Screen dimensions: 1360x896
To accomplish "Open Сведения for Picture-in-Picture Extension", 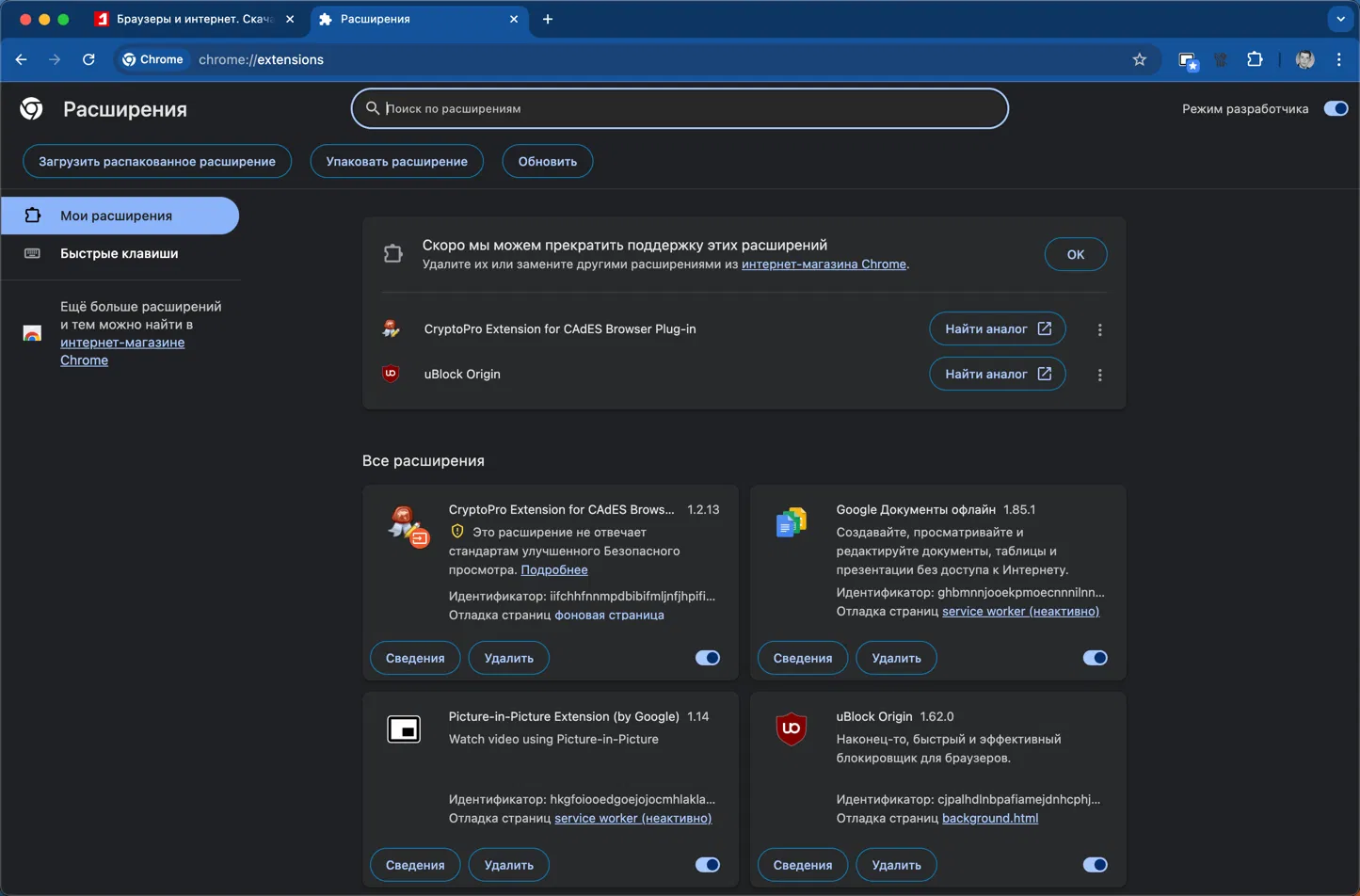I will click(x=415, y=865).
